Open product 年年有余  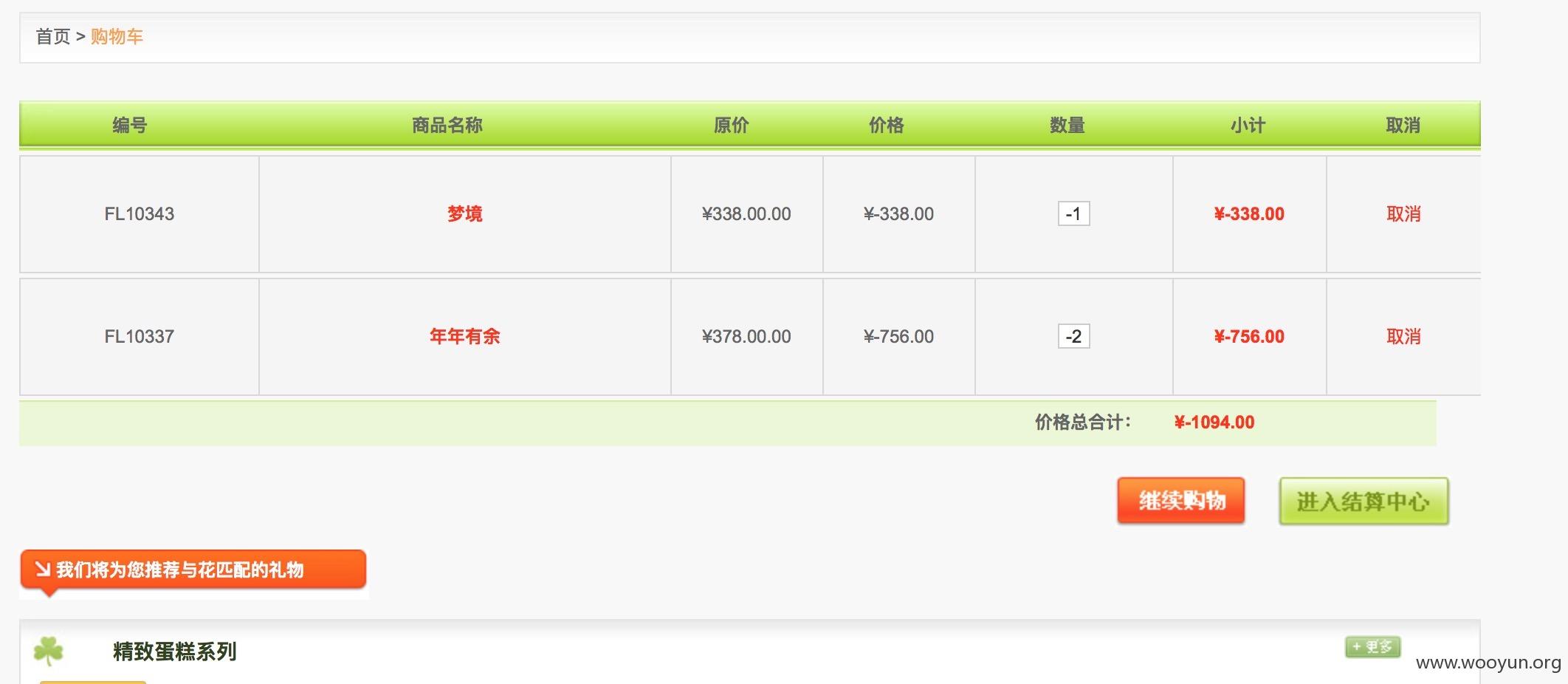point(465,336)
